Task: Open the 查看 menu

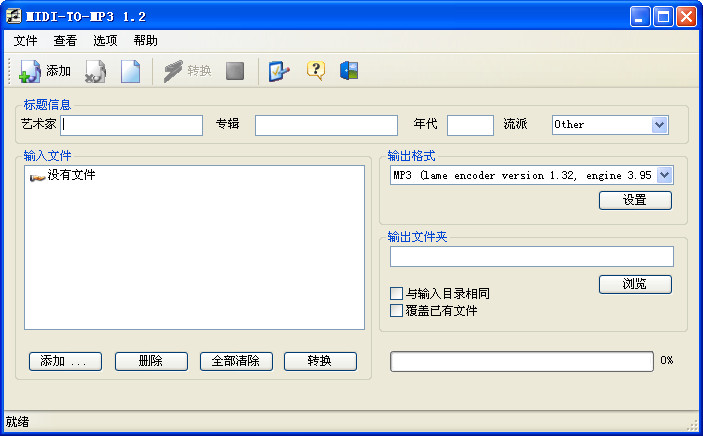Action: [x=65, y=41]
